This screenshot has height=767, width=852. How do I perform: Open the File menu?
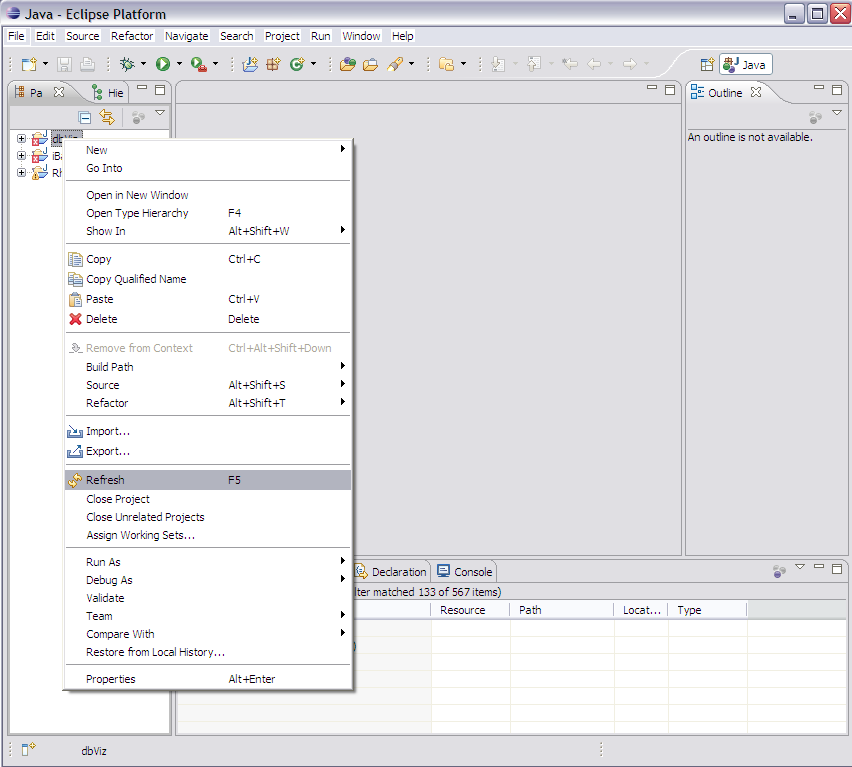(x=16, y=36)
